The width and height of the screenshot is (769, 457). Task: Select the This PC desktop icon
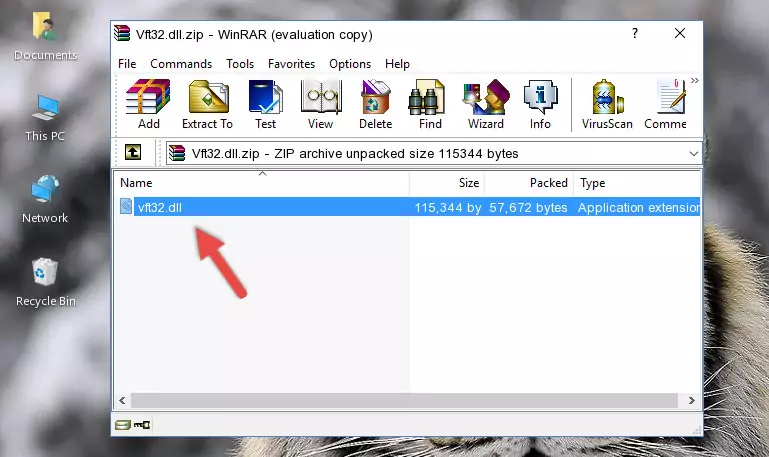pyautogui.click(x=45, y=118)
